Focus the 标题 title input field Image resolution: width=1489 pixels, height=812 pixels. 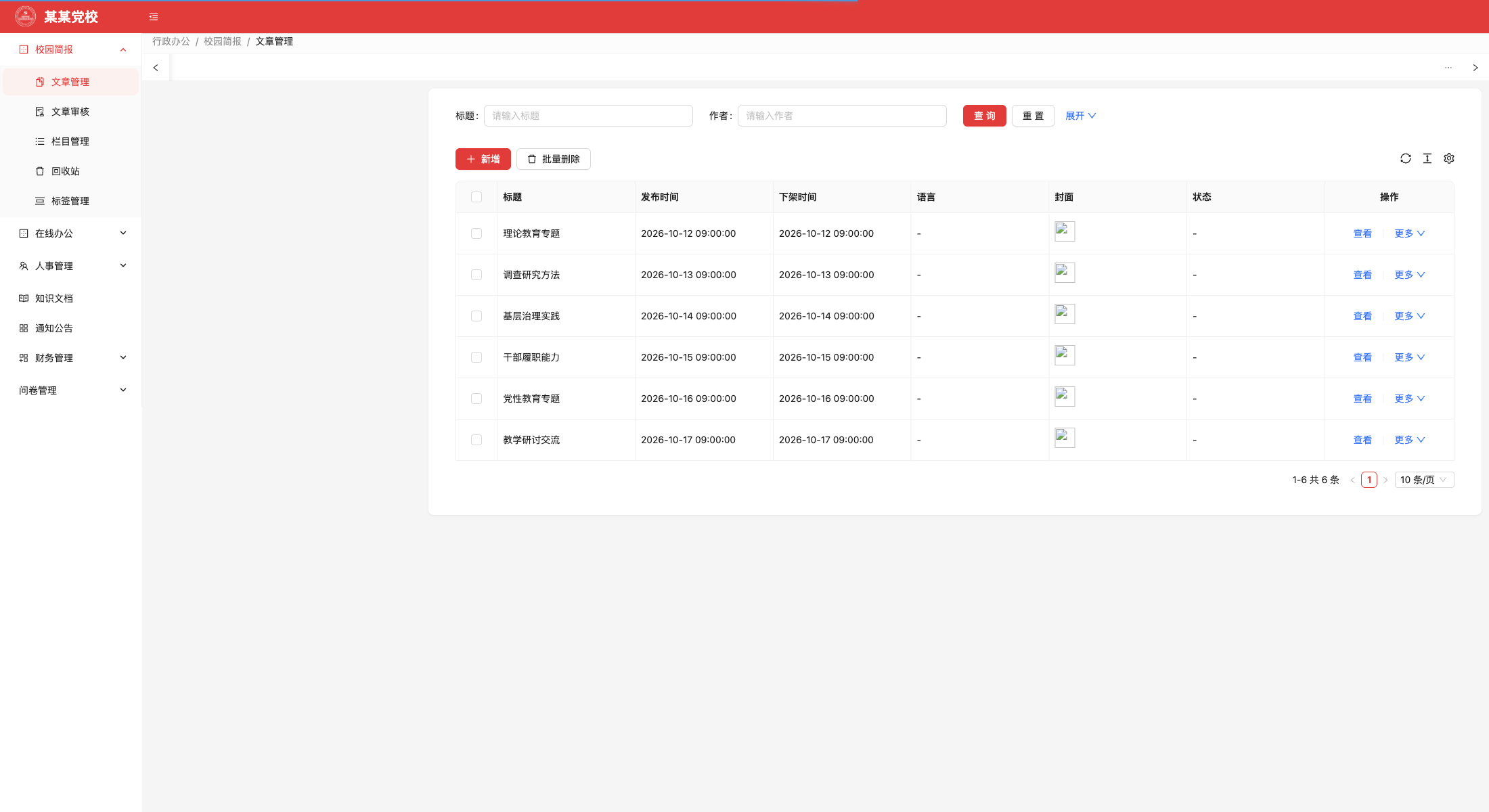pyautogui.click(x=588, y=116)
